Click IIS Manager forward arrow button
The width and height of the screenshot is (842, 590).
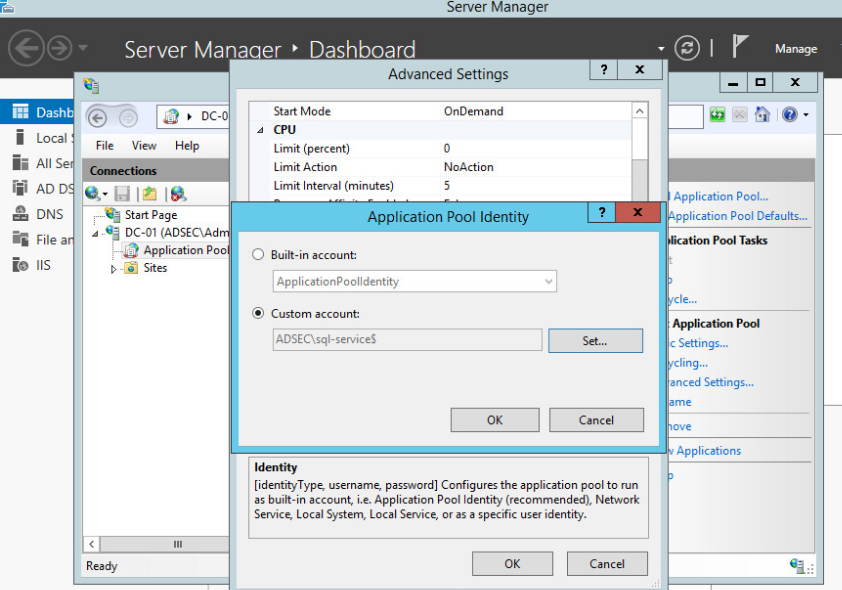pyautogui.click(x=128, y=117)
